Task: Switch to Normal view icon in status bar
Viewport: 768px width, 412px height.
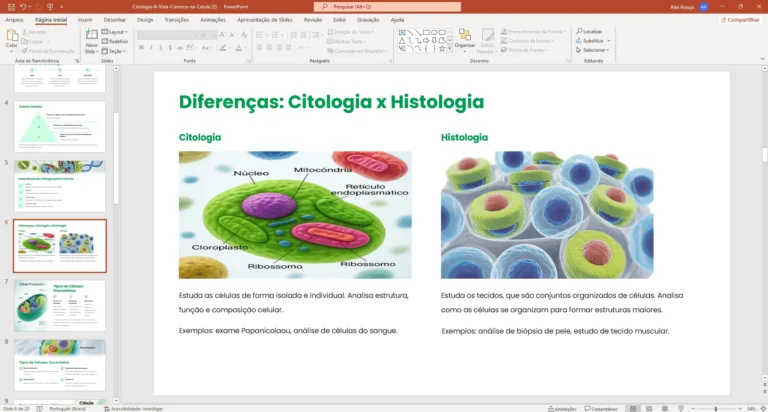Action: 633,409
